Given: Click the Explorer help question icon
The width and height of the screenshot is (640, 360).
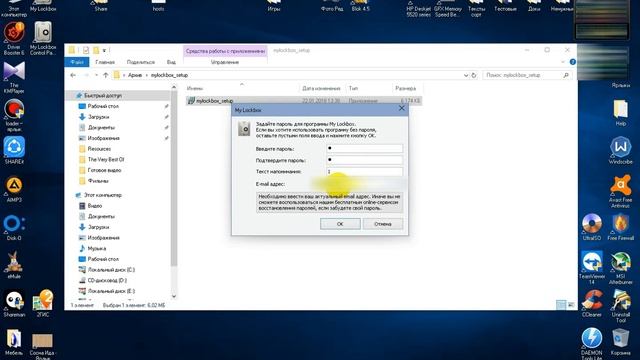Looking at the screenshot, I should click(573, 62).
